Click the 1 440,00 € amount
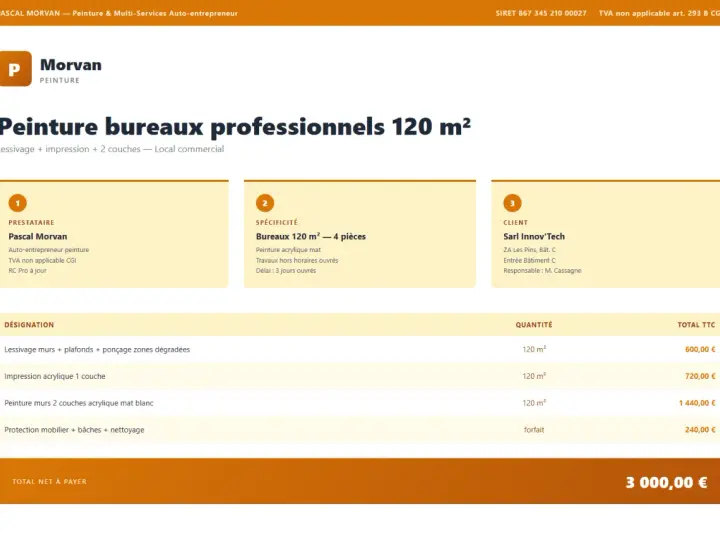The image size is (720, 540). click(x=697, y=403)
